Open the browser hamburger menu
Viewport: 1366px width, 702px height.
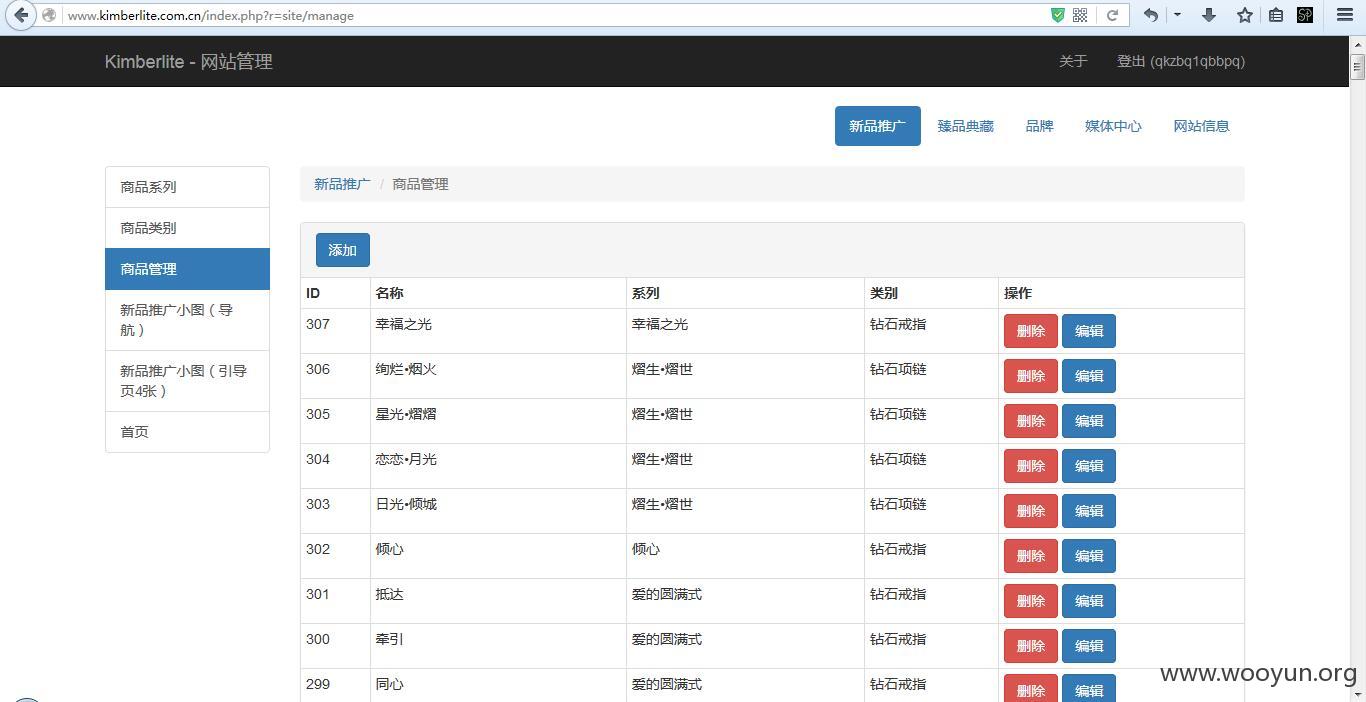1345,15
